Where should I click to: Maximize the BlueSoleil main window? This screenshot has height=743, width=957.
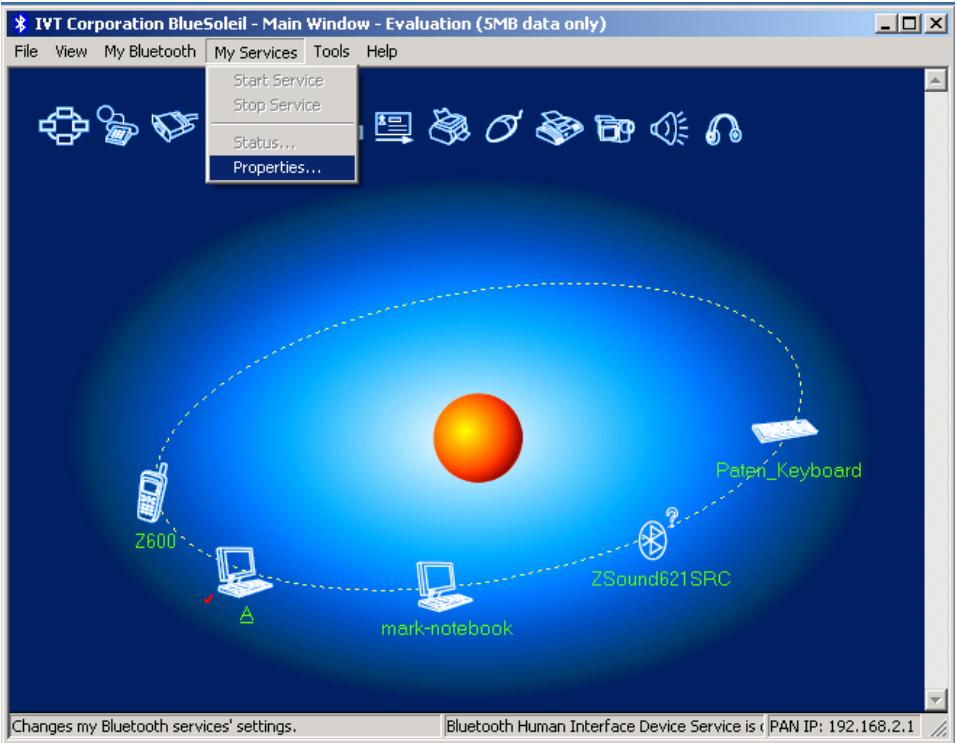[x=909, y=24]
